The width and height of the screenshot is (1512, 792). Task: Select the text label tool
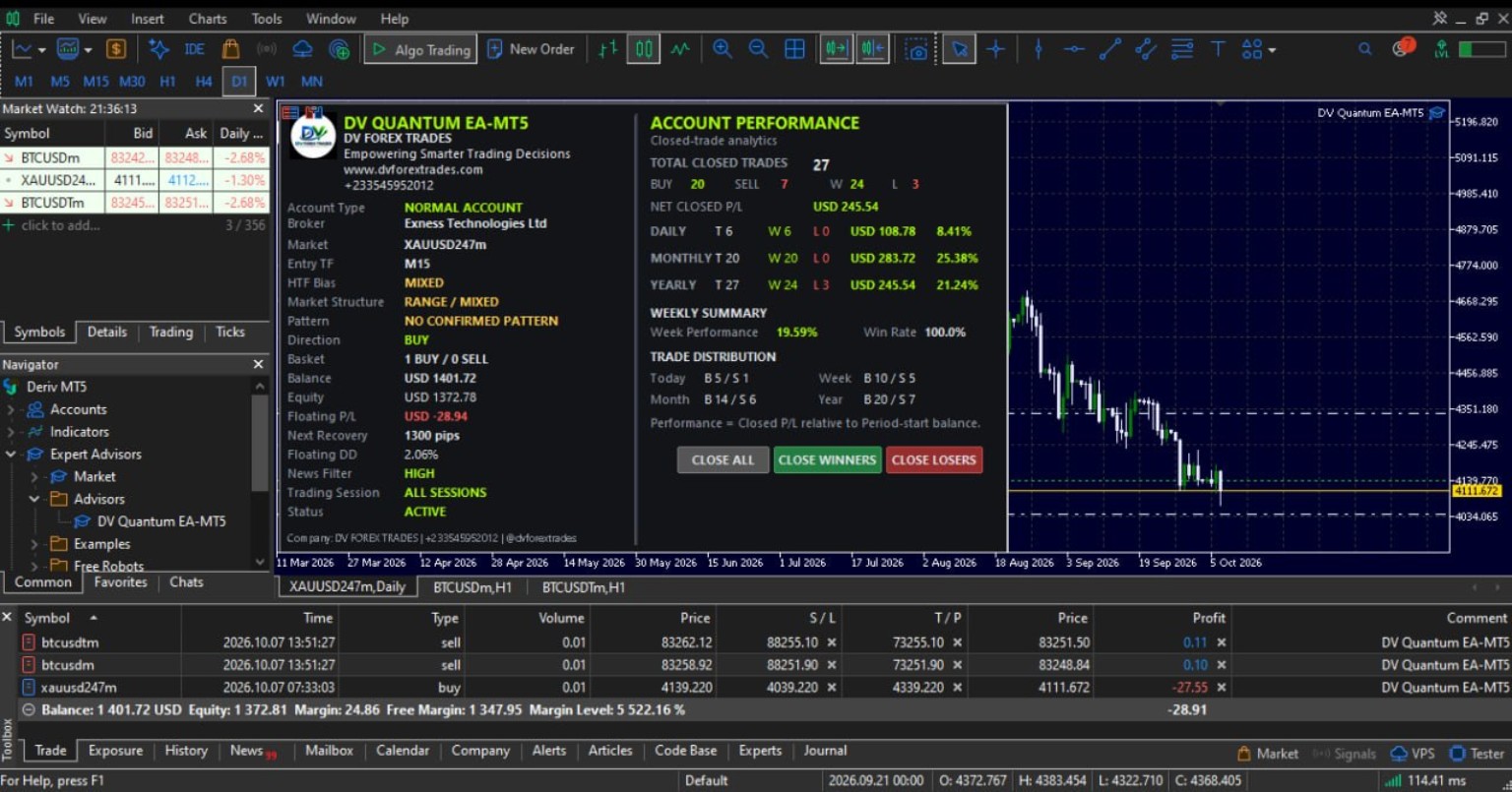[x=1218, y=49]
